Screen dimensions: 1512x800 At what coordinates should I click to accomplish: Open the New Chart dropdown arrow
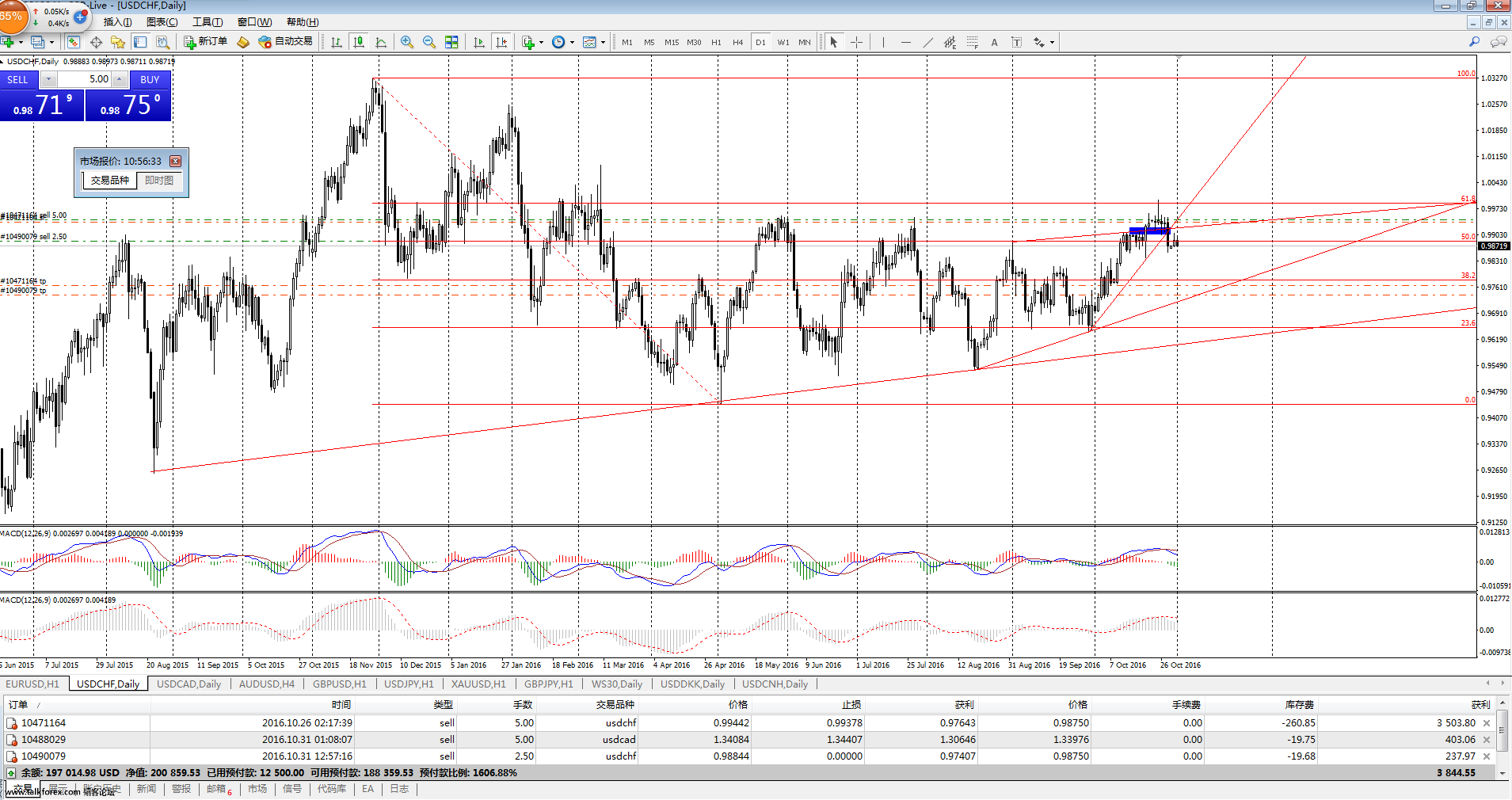[21, 43]
